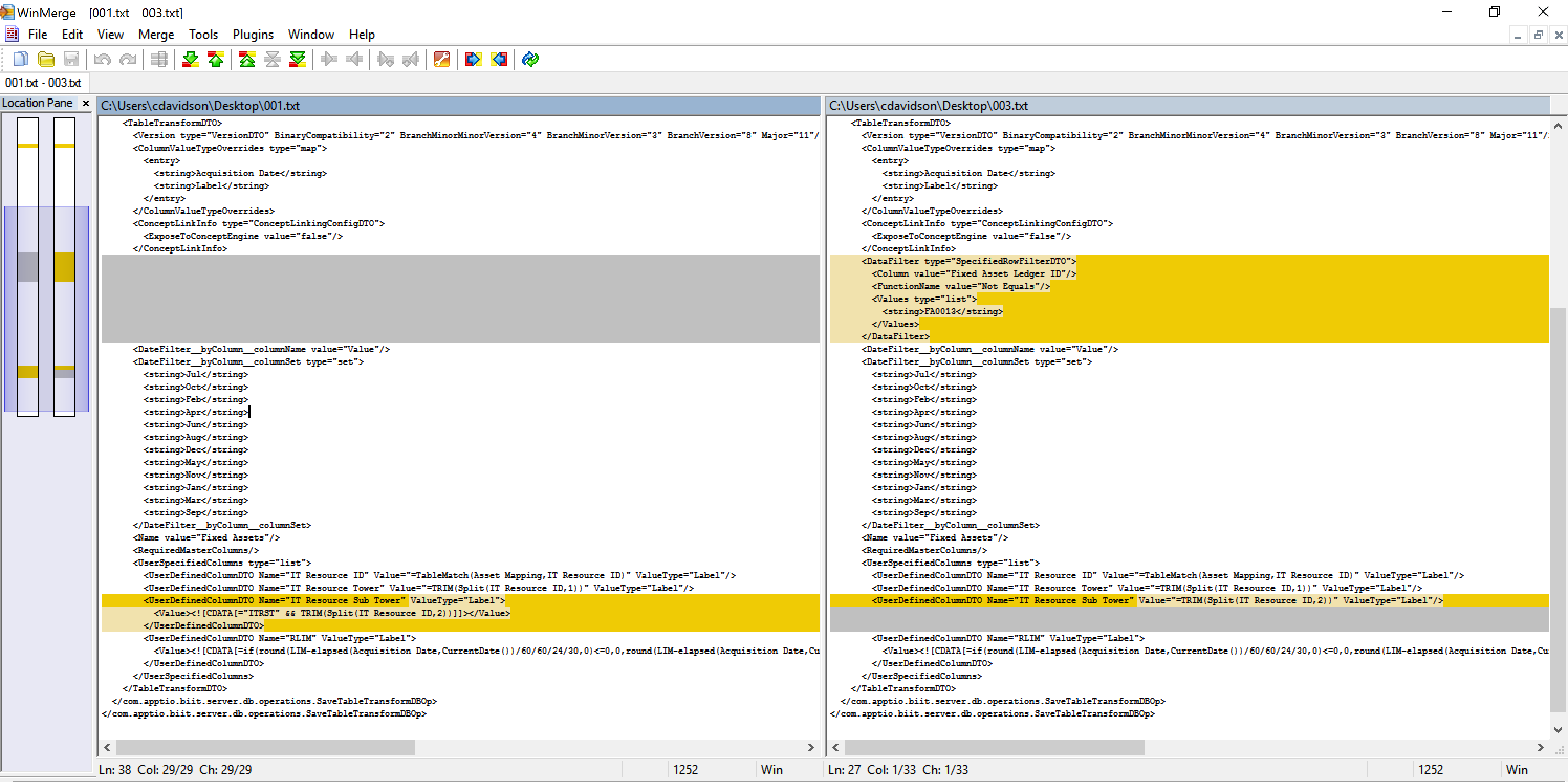Click the left status bar 1252 codepage
The height and width of the screenshot is (782, 1568).
tap(685, 769)
